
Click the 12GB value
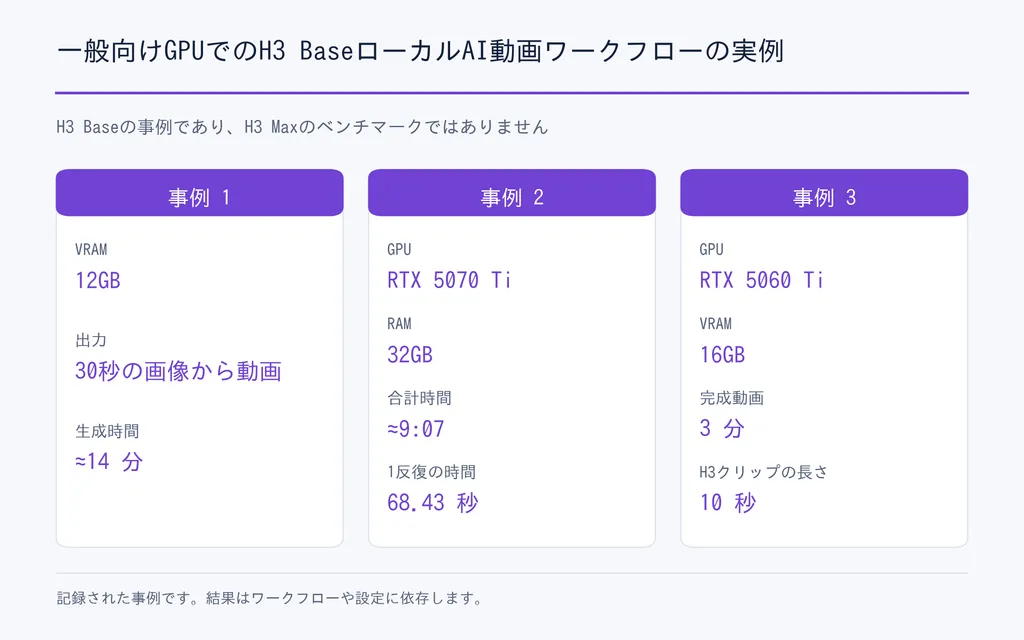click(x=98, y=280)
